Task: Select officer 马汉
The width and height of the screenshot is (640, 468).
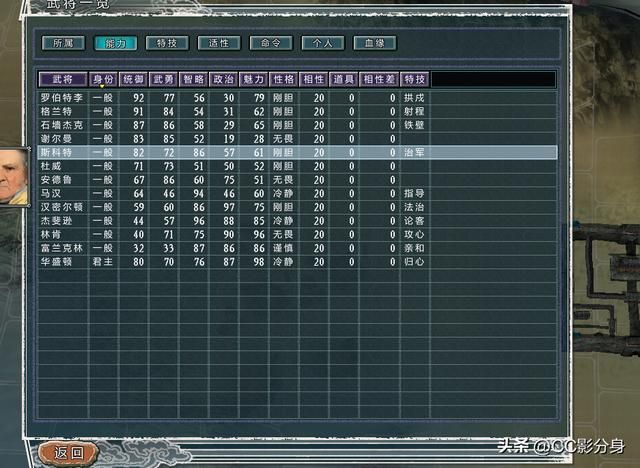Action: [x=297, y=193]
